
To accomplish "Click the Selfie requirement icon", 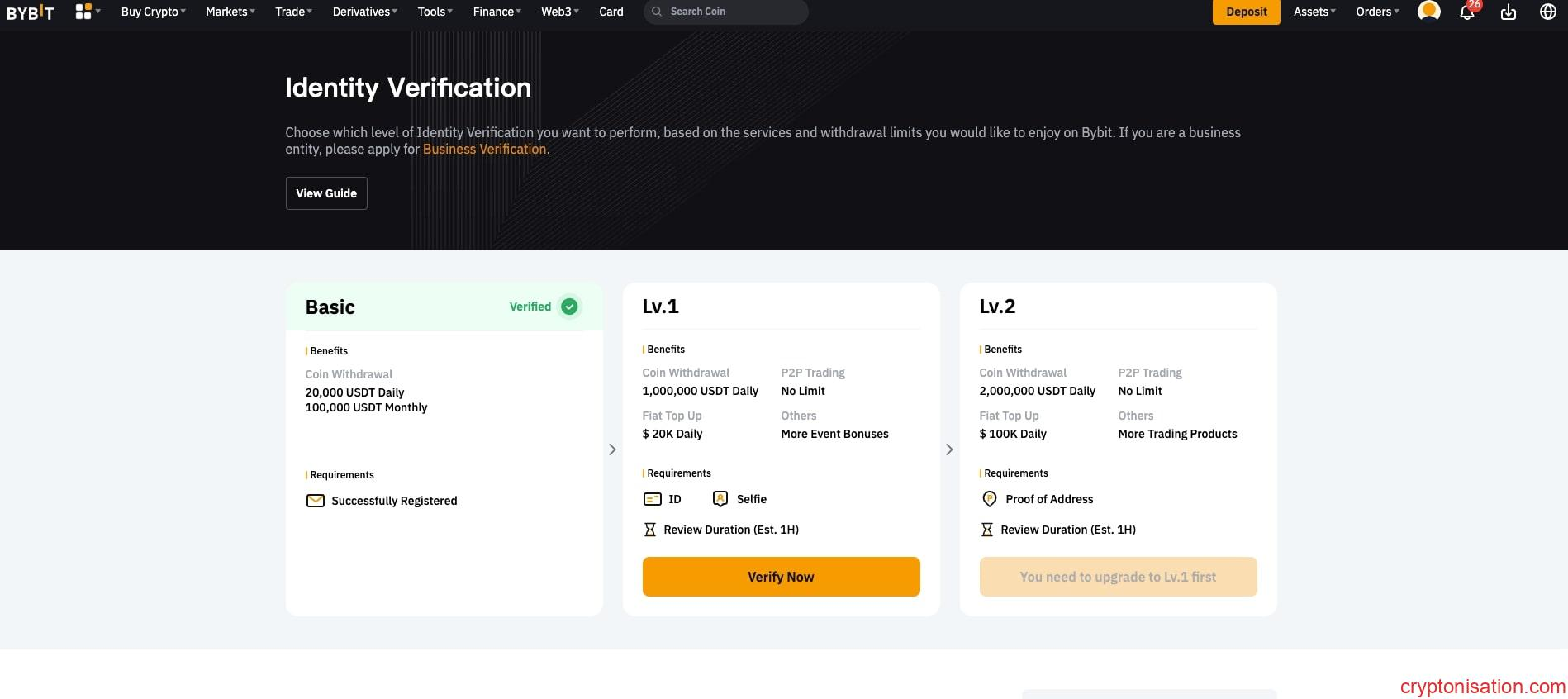I will tap(720, 499).
